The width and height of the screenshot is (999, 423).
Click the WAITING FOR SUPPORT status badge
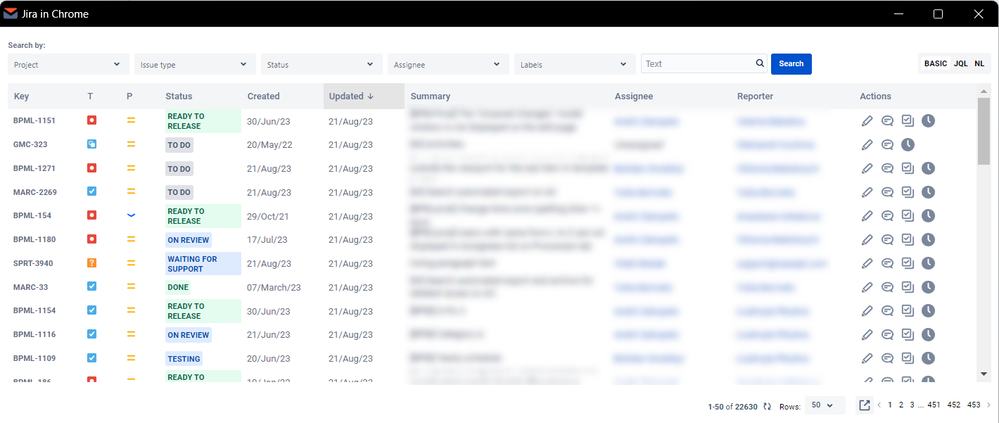click(x=203, y=264)
